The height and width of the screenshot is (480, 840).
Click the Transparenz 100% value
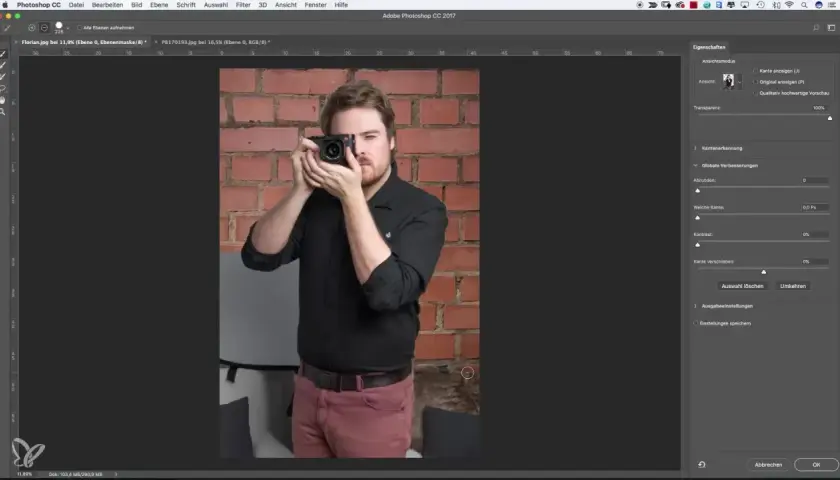(819, 108)
